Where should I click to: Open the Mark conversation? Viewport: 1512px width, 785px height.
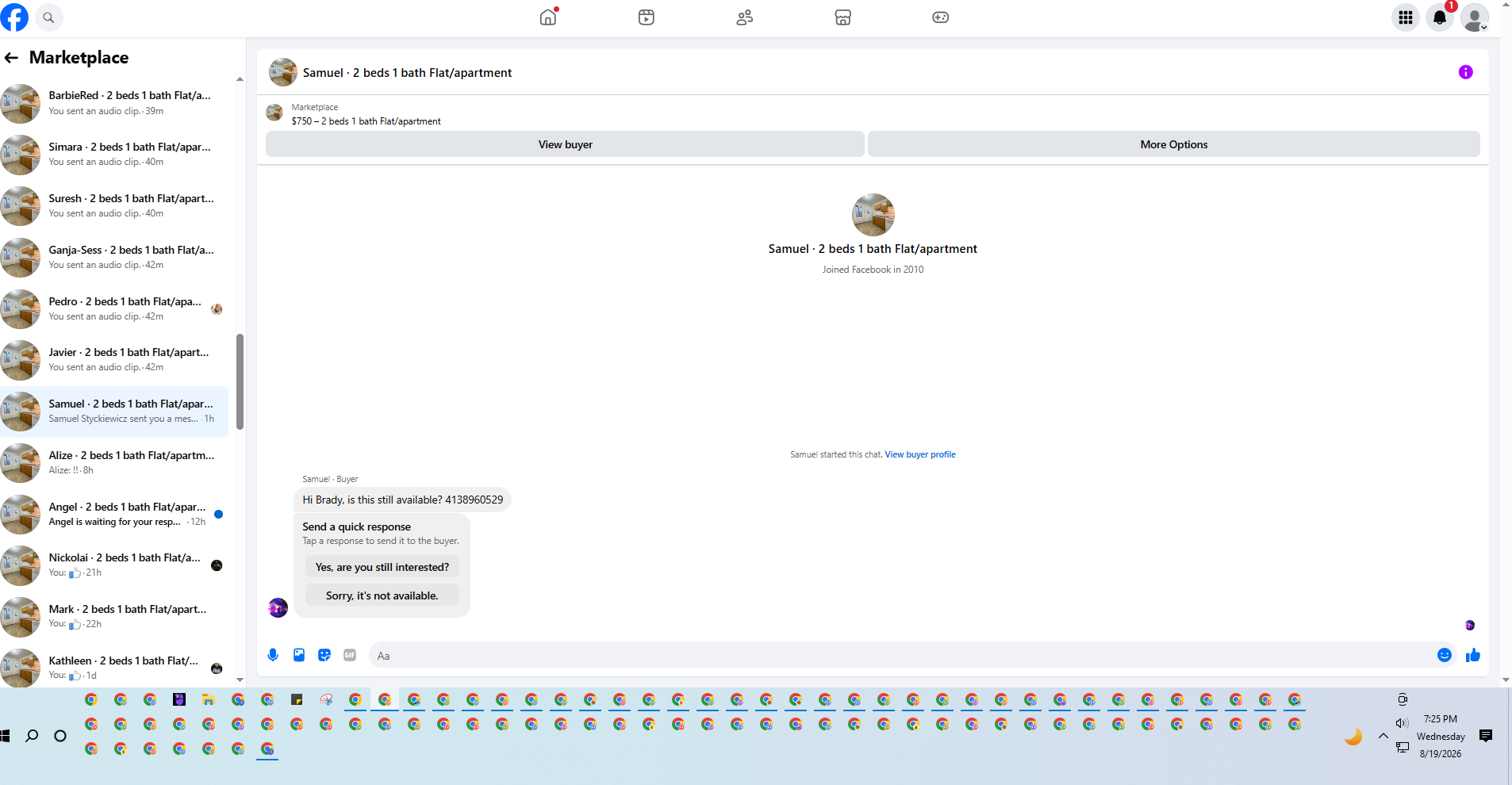tap(114, 616)
